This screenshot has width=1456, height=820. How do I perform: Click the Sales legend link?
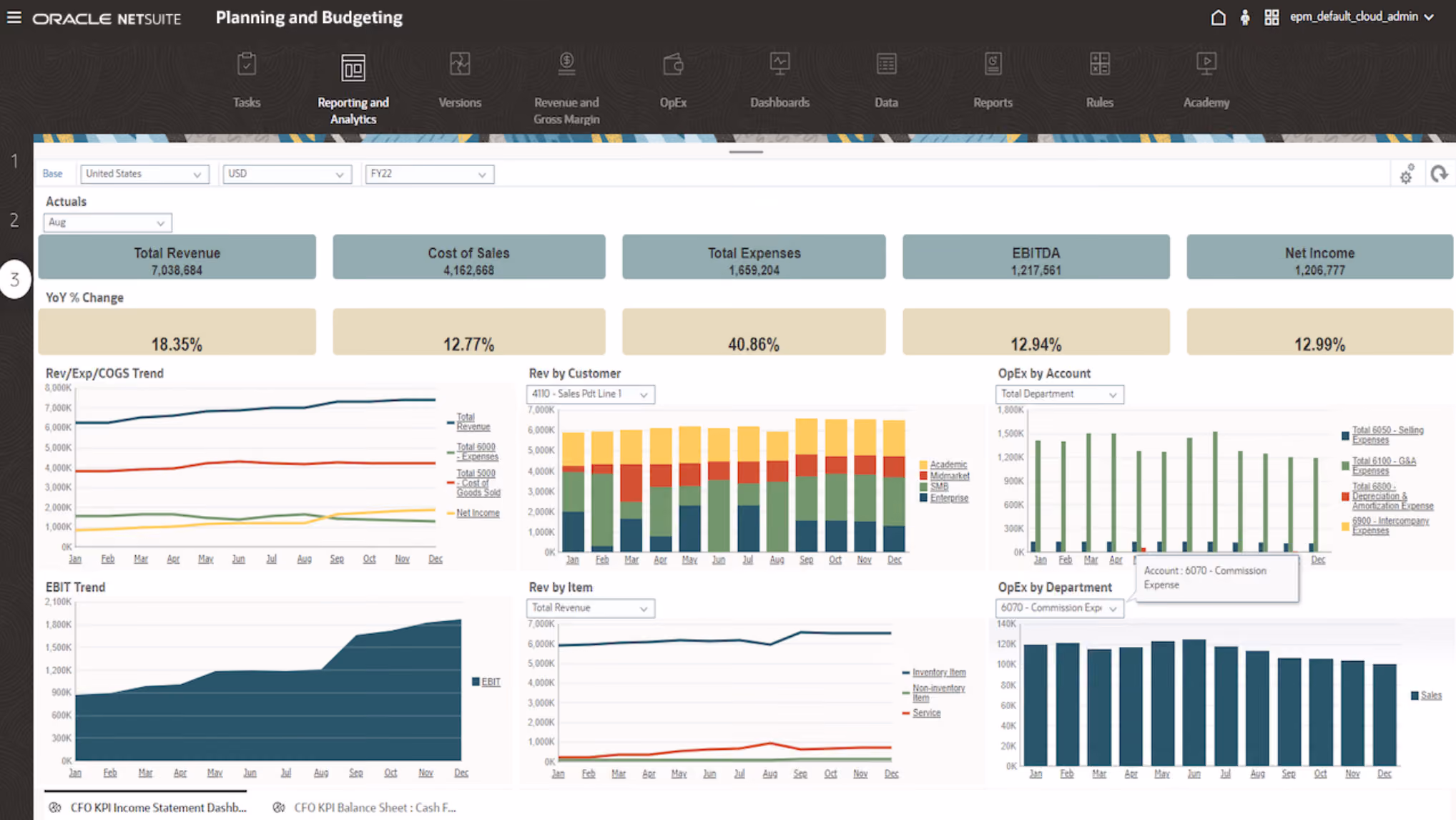click(x=1431, y=695)
